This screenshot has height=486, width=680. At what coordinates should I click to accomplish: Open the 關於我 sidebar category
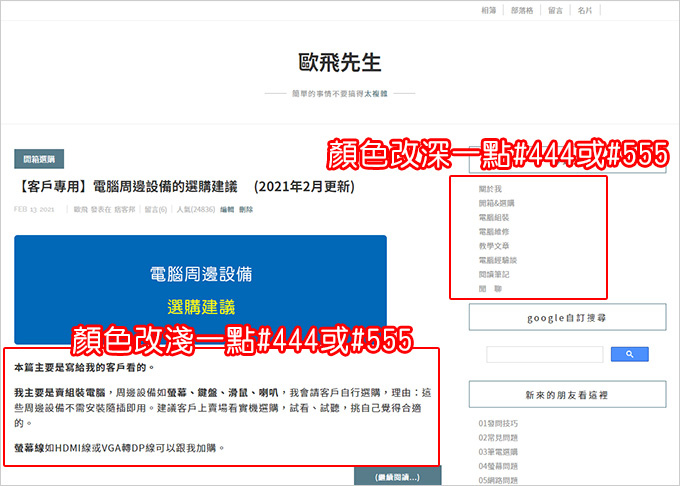pyautogui.click(x=490, y=189)
